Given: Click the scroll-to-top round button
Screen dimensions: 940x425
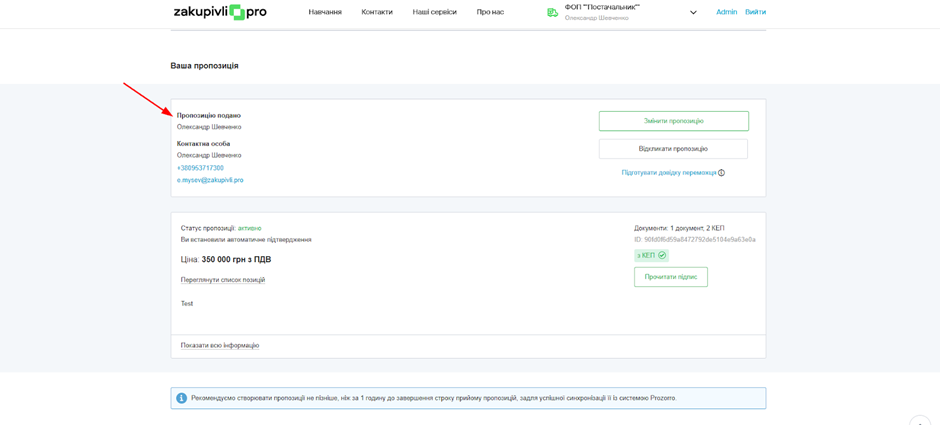Looking at the screenshot, I should (x=920, y=420).
